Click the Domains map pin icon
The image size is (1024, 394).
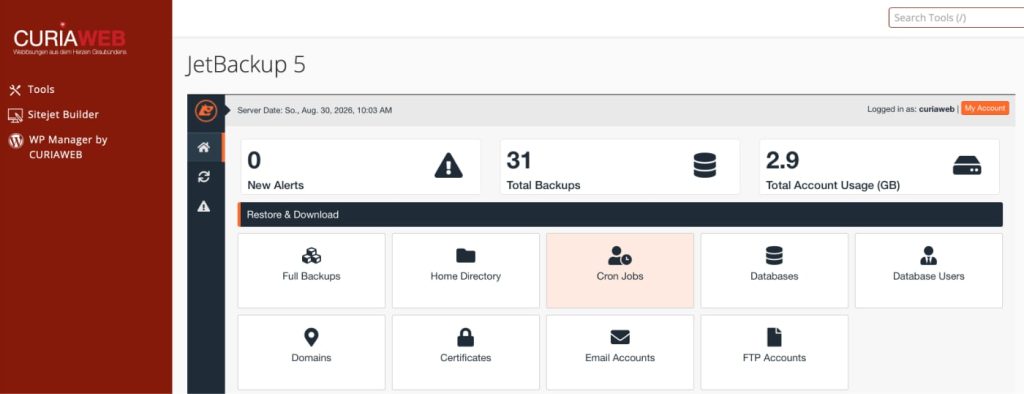pos(312,337)
